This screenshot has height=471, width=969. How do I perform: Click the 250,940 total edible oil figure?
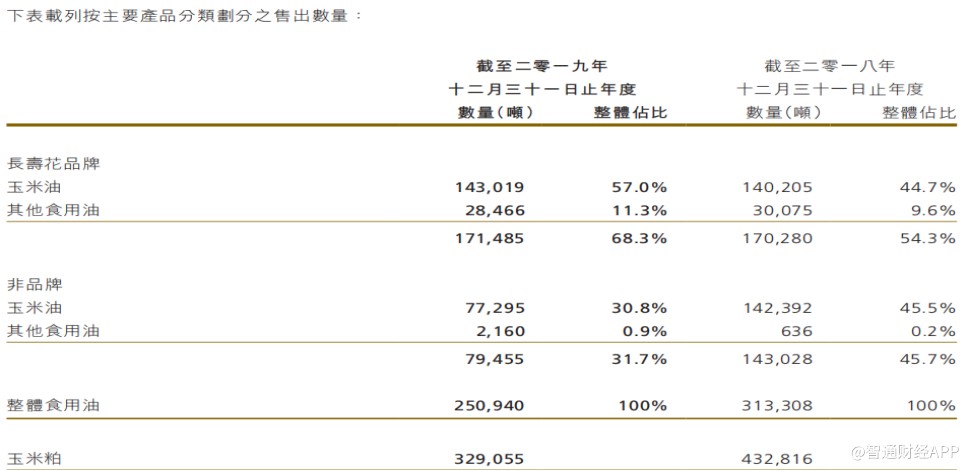pos(489,405)
